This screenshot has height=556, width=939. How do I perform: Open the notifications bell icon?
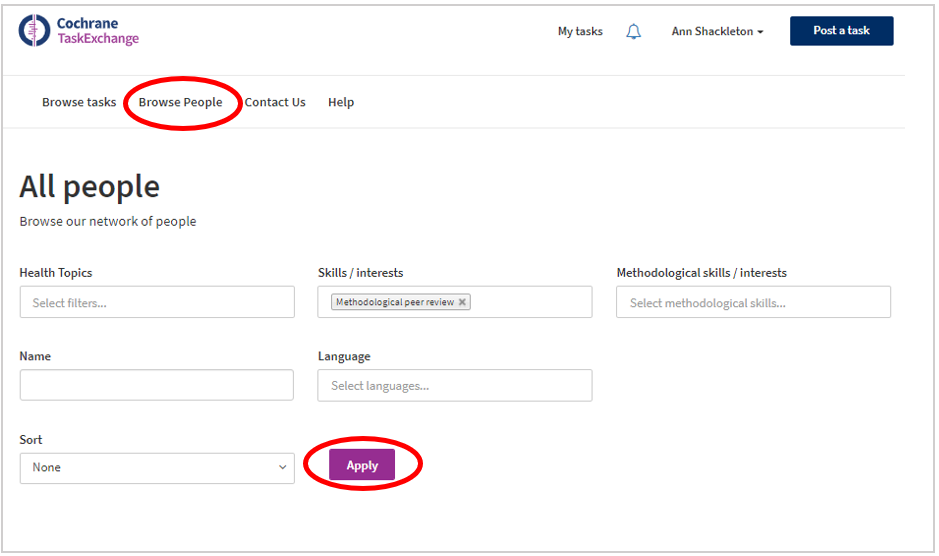[x=634, y=31]
